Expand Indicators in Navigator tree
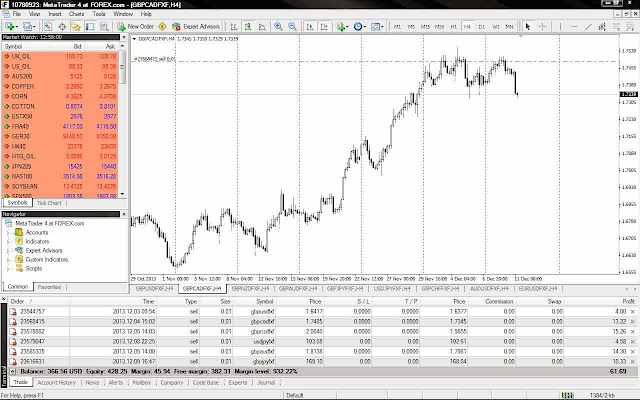640x400 pixels. (x=8, y=242)
